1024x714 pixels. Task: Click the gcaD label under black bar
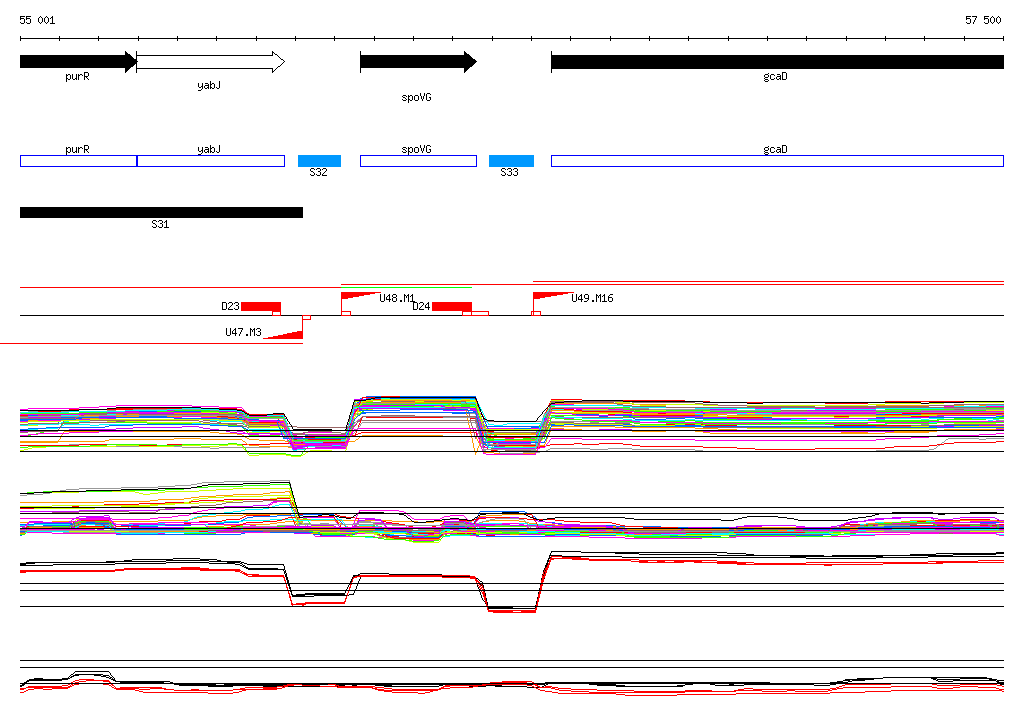[775, 76]
